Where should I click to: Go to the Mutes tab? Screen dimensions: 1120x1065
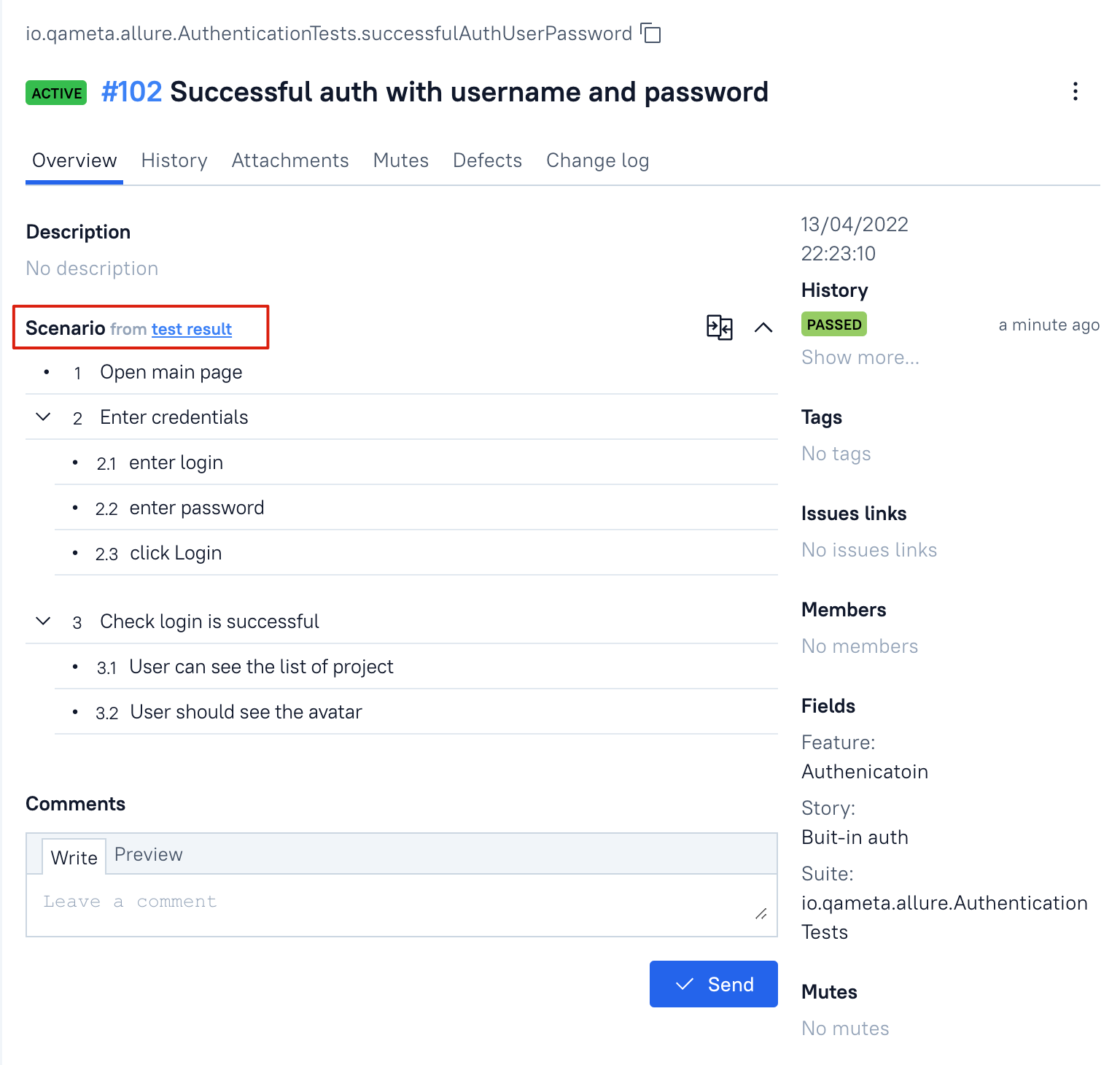point(401,160)
